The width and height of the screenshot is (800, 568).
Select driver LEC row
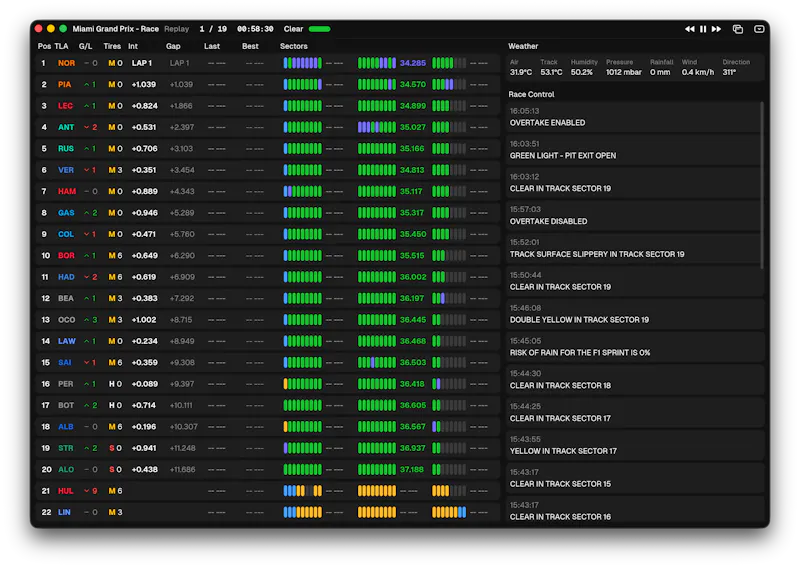267,106
